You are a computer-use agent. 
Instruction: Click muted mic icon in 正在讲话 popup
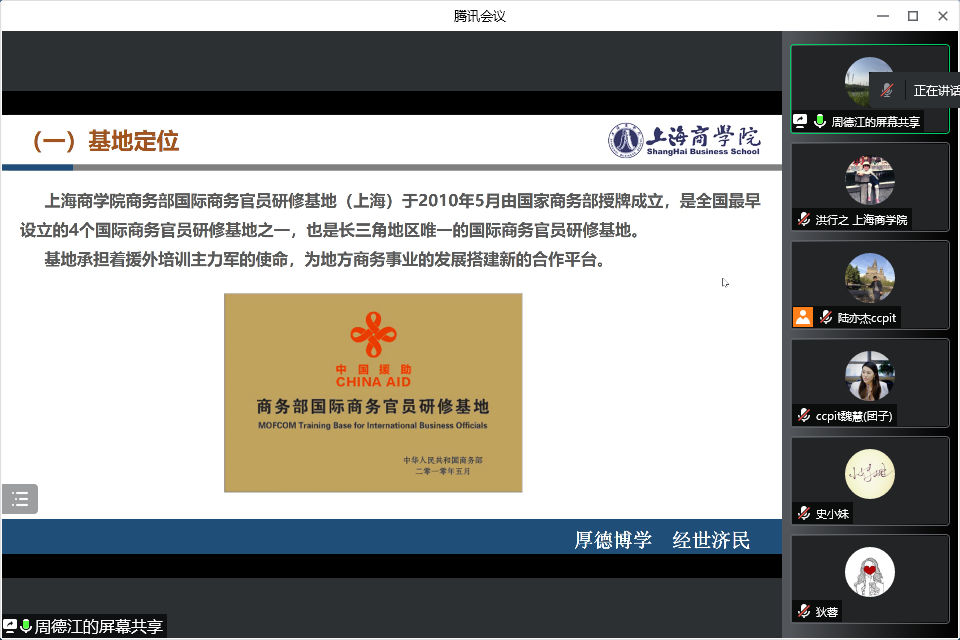[x=887, y=91]
